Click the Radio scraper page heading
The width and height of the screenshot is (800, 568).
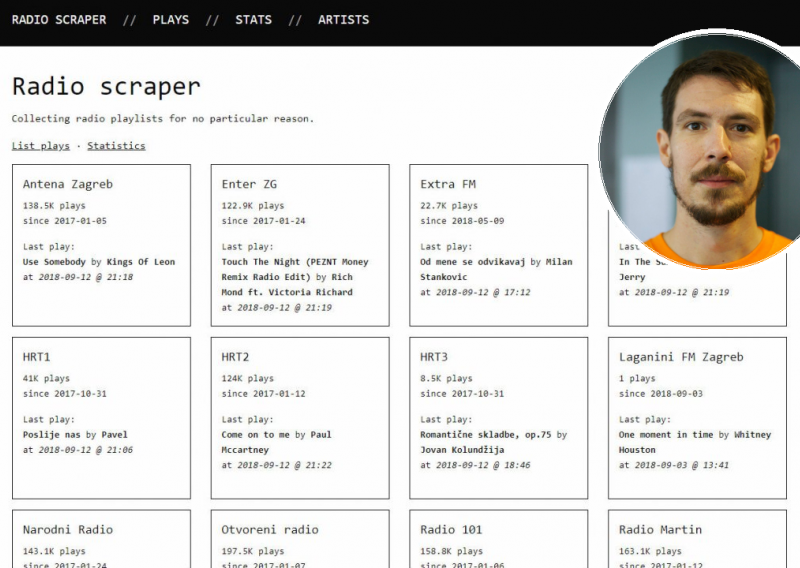[x=106, y=86]
